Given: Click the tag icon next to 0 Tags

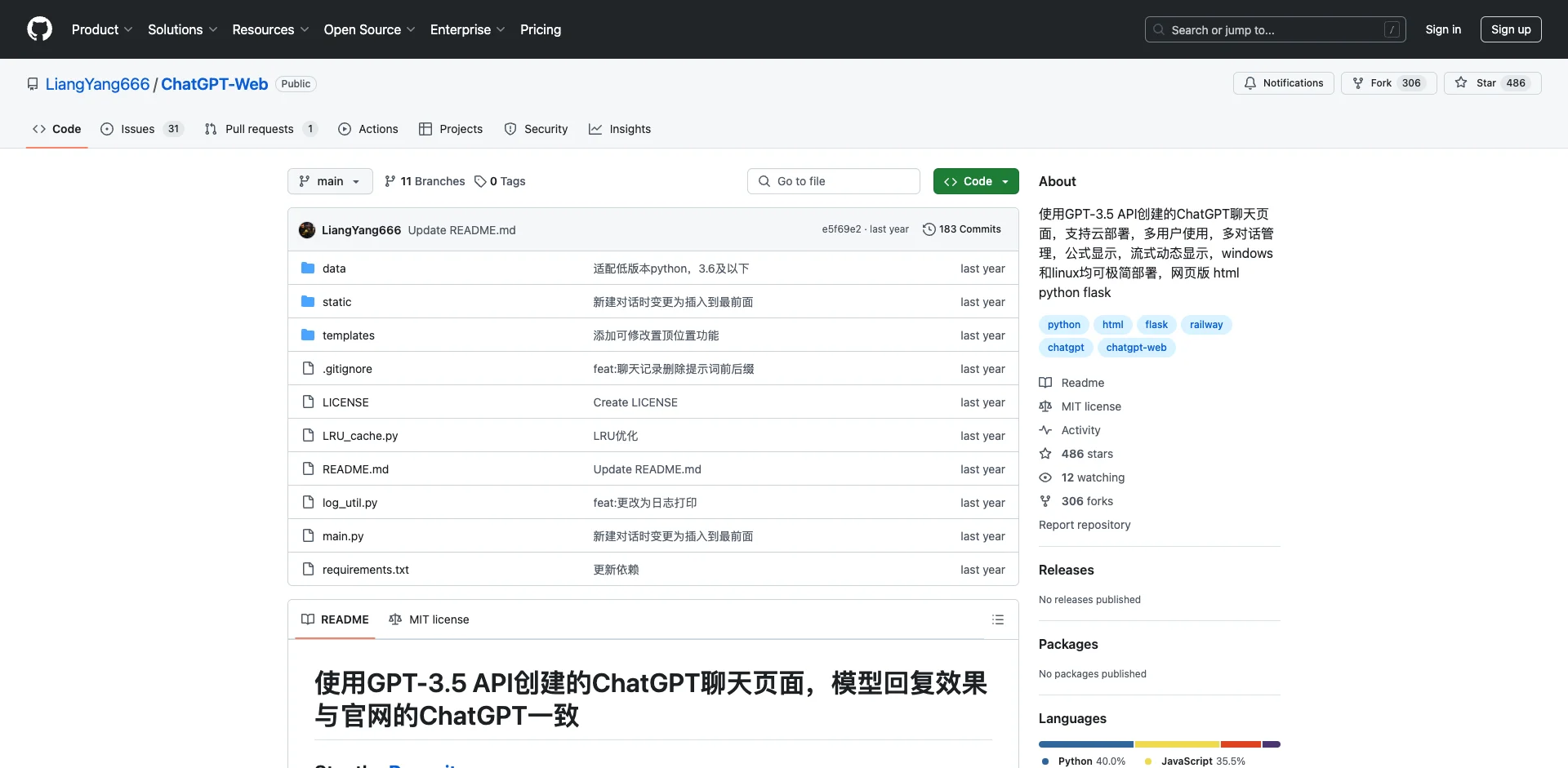Looking at the screenshot, I should [x=480, y=181].
